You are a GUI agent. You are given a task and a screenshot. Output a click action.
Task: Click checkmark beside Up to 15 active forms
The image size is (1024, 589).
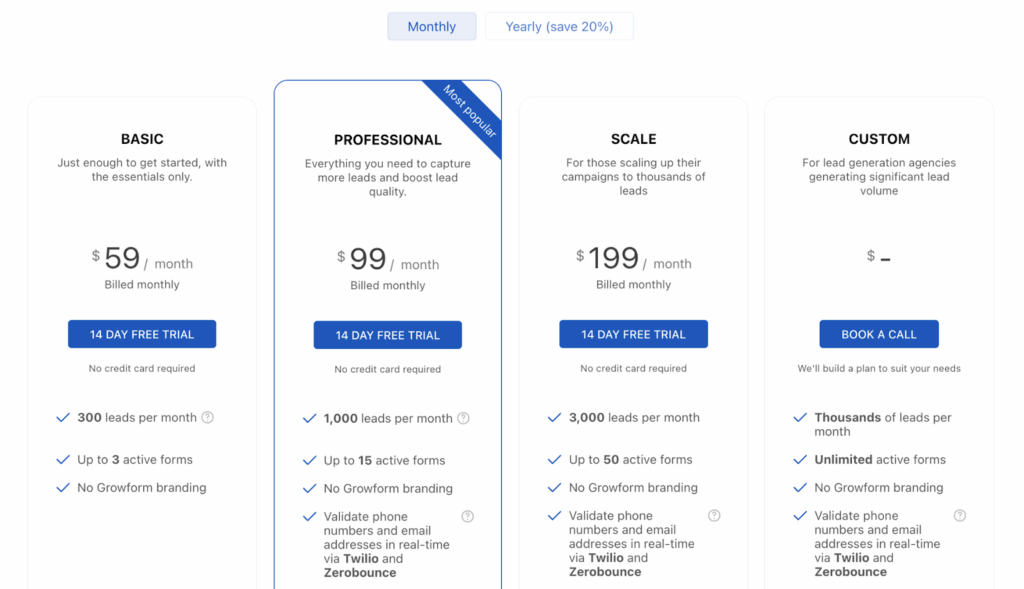310,460
